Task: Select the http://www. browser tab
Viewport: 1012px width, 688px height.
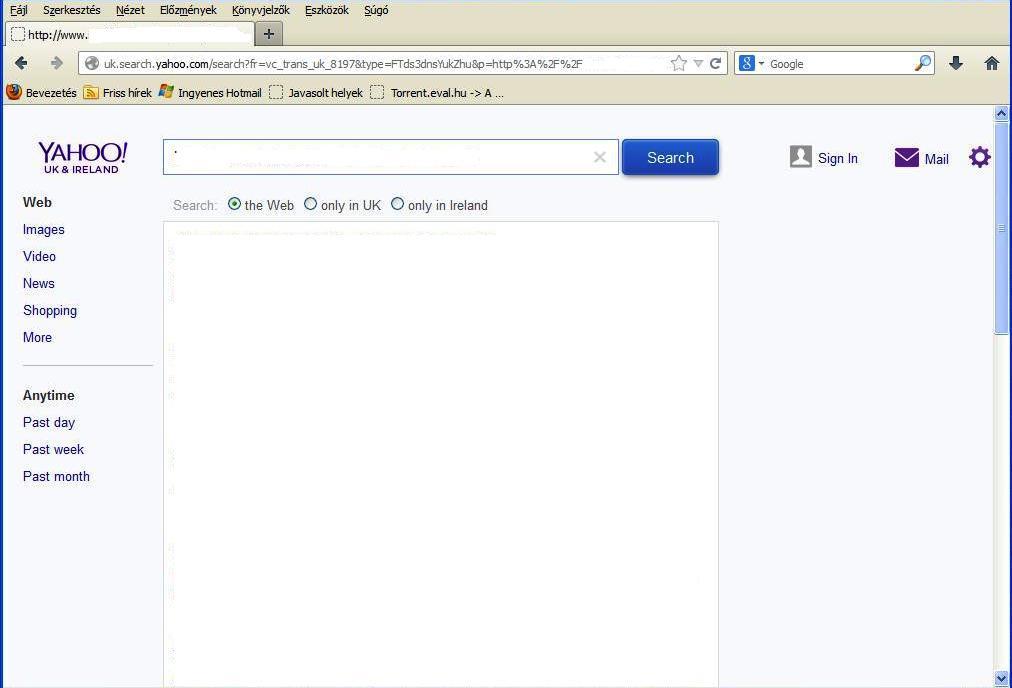Action: 129,34
